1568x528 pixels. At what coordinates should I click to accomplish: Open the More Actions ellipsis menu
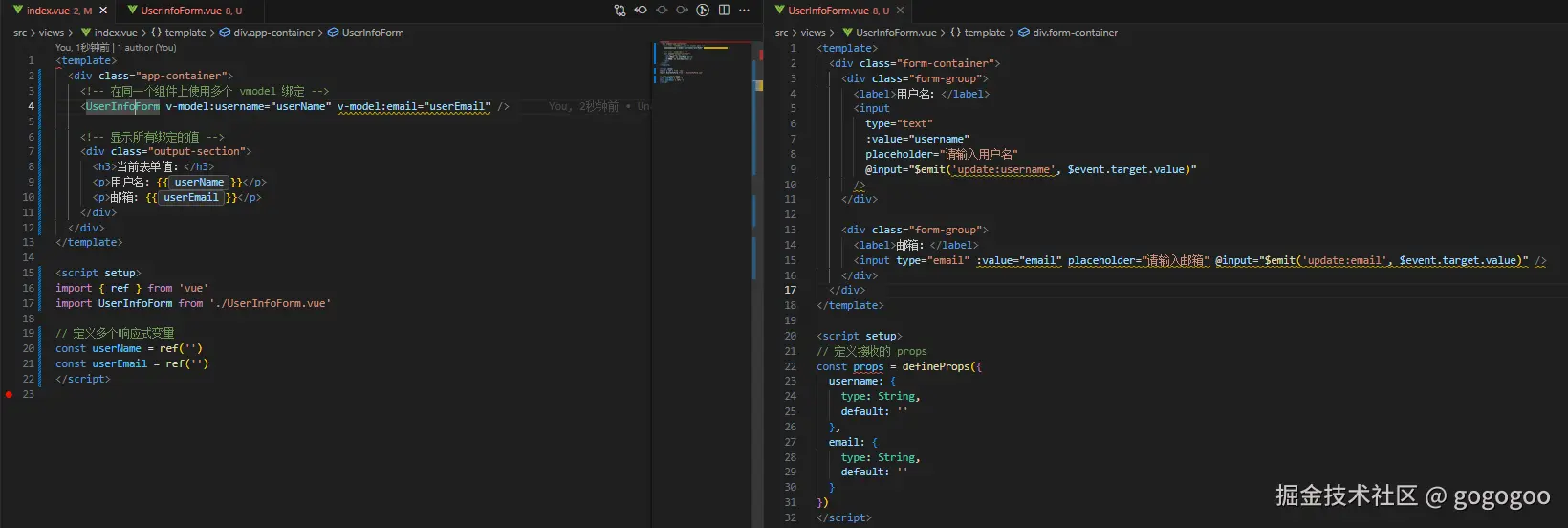[745, 11]
